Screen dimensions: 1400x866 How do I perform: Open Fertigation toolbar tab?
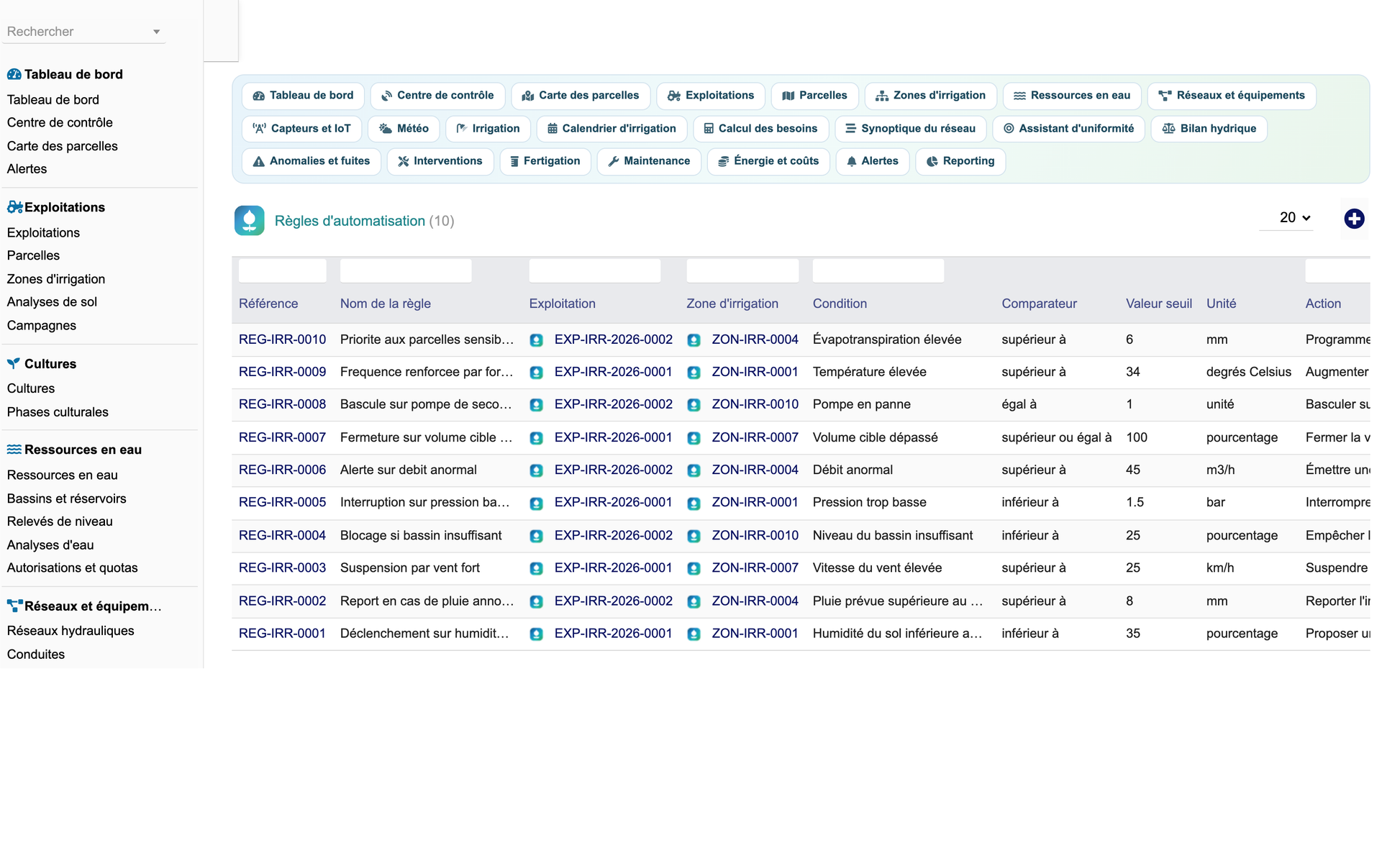545,161
